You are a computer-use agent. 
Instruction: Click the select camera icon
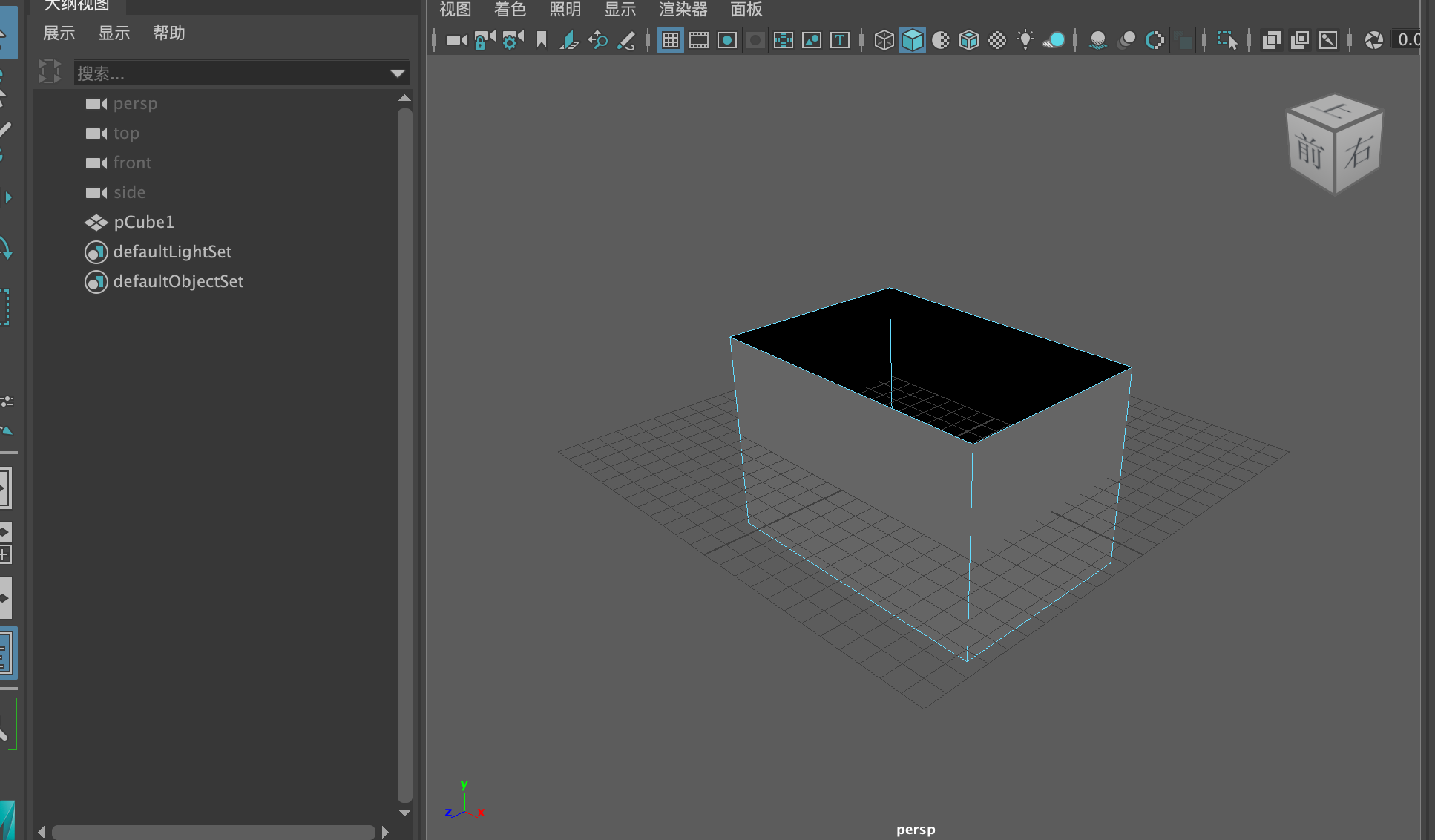pyautogui.click(x=456, y=40)
